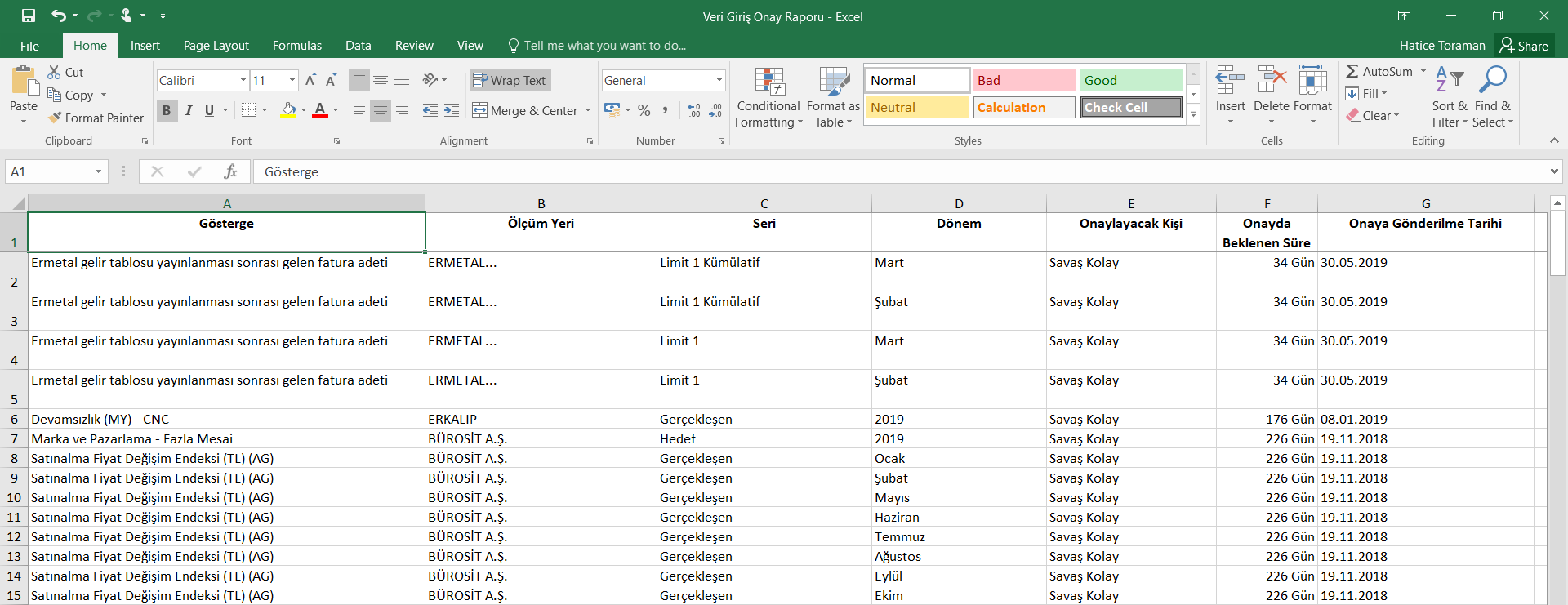Click the Insert Function fx icon
Viewport: 1568px width, 605px height.
coord(230,171)
